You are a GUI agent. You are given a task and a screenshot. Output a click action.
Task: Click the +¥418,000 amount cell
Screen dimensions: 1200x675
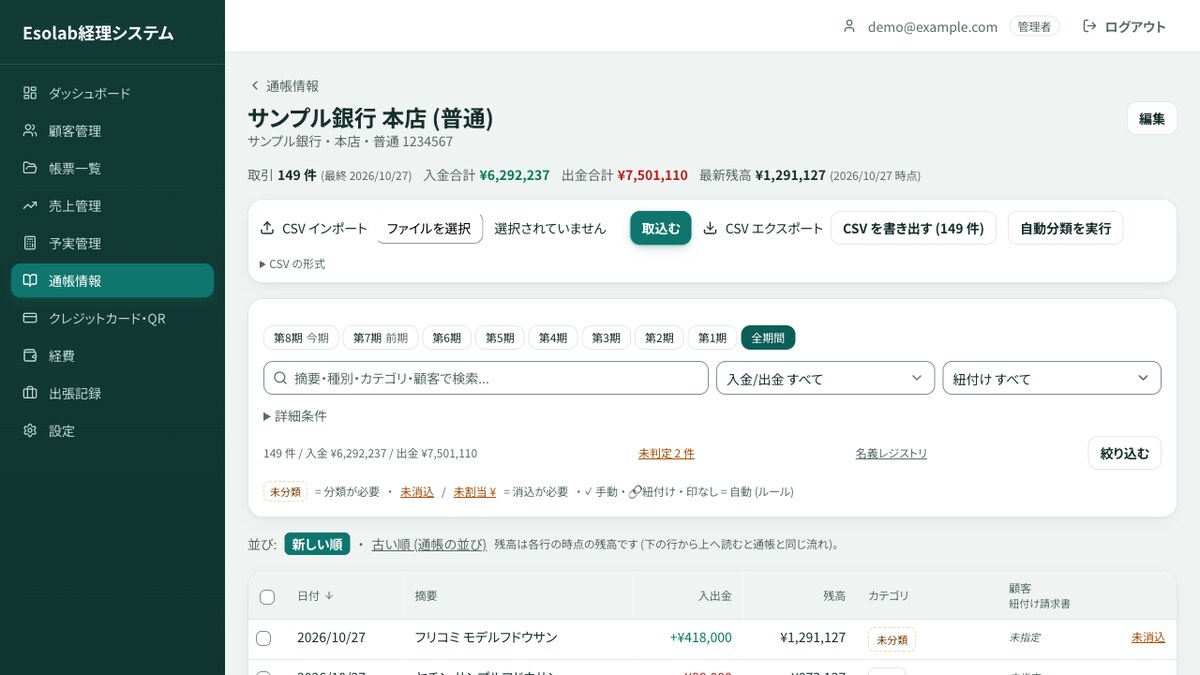[701, 637]
